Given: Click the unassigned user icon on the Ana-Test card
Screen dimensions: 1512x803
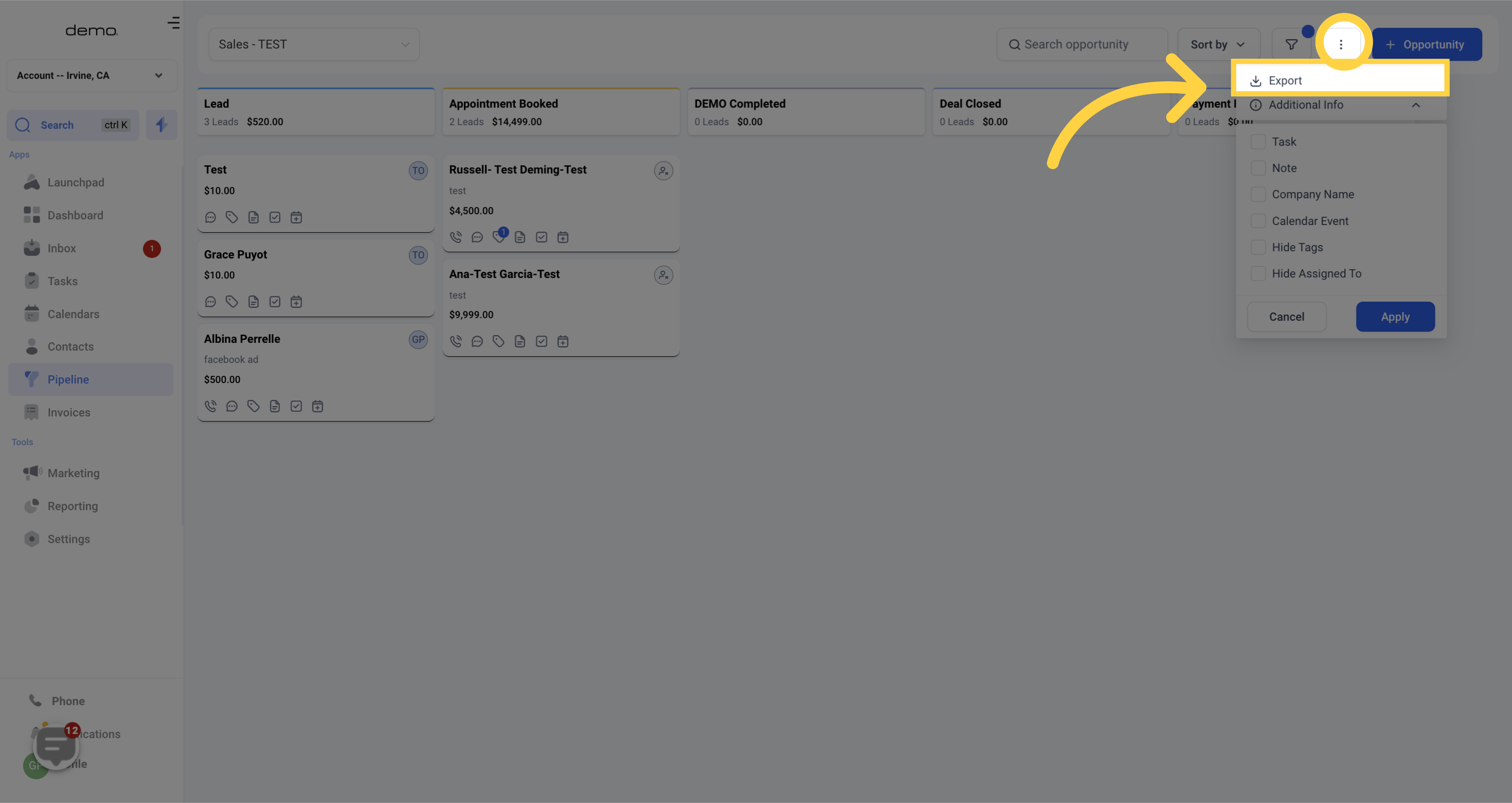Looking at the screenshot, I should [663, 275].
